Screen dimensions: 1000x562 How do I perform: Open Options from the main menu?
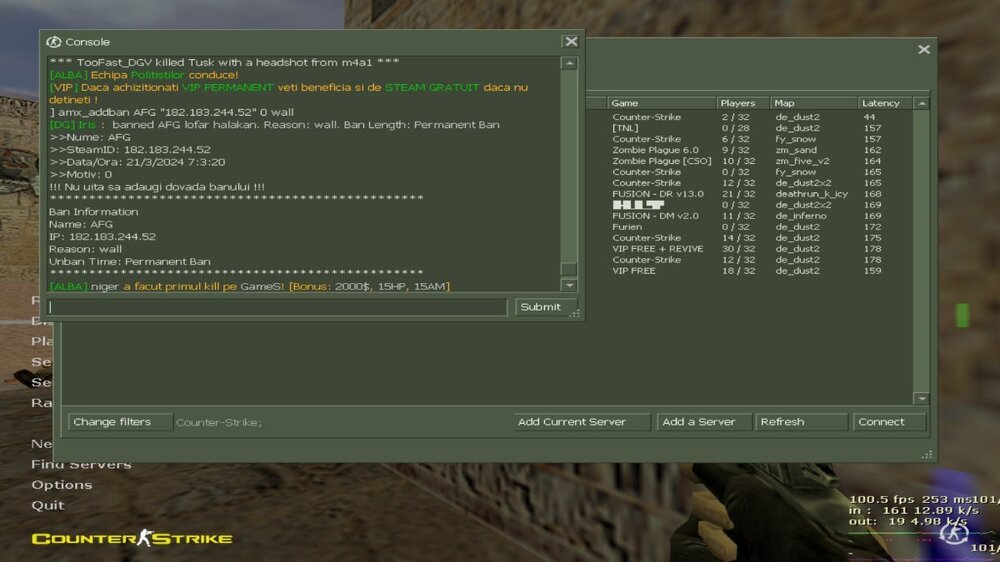[62, 485]
